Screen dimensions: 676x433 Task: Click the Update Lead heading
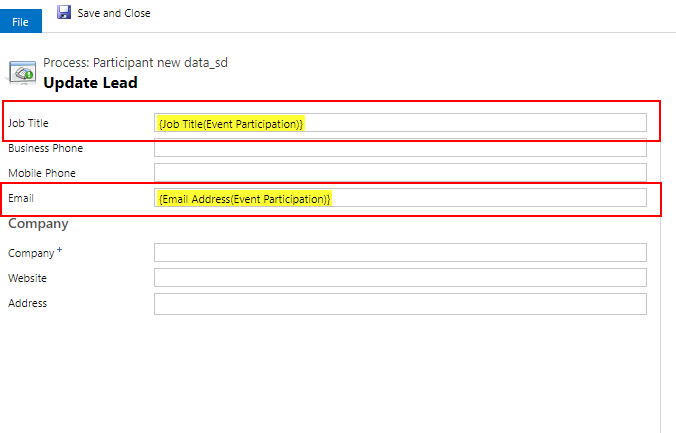point(91,82)
